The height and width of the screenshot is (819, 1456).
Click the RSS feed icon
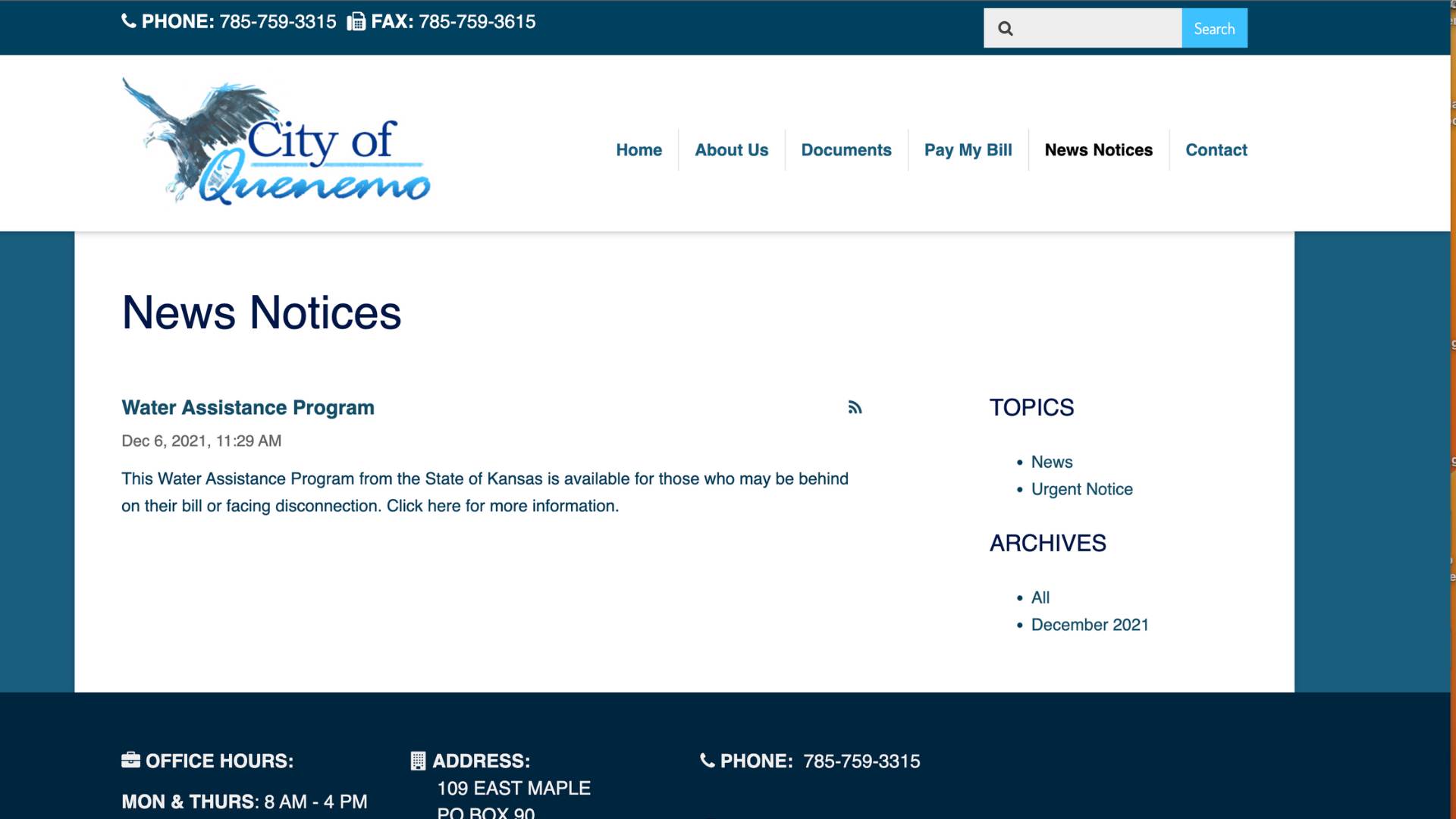tap(855, 407)
